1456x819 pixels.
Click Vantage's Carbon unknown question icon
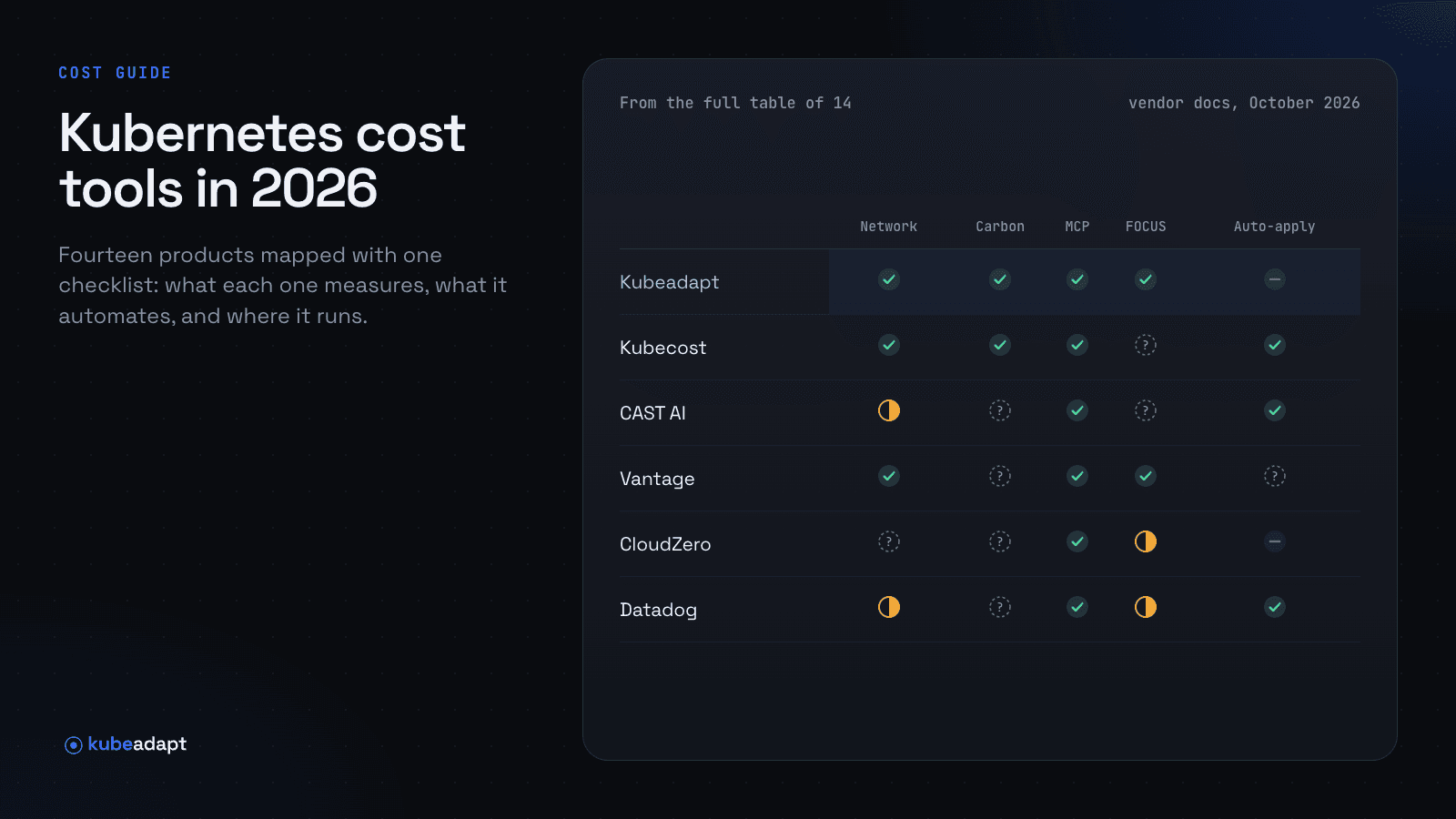(x=1000, y=476)
